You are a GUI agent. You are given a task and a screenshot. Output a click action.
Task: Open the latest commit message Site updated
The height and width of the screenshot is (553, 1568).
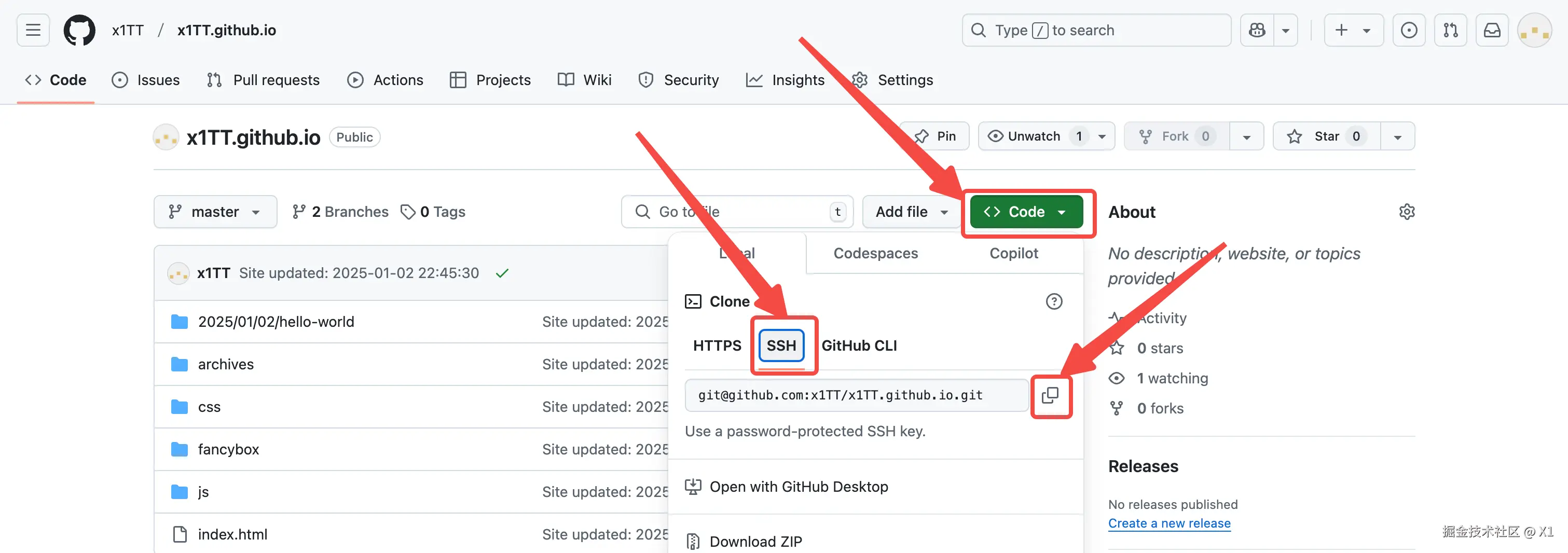pos(359,273)
